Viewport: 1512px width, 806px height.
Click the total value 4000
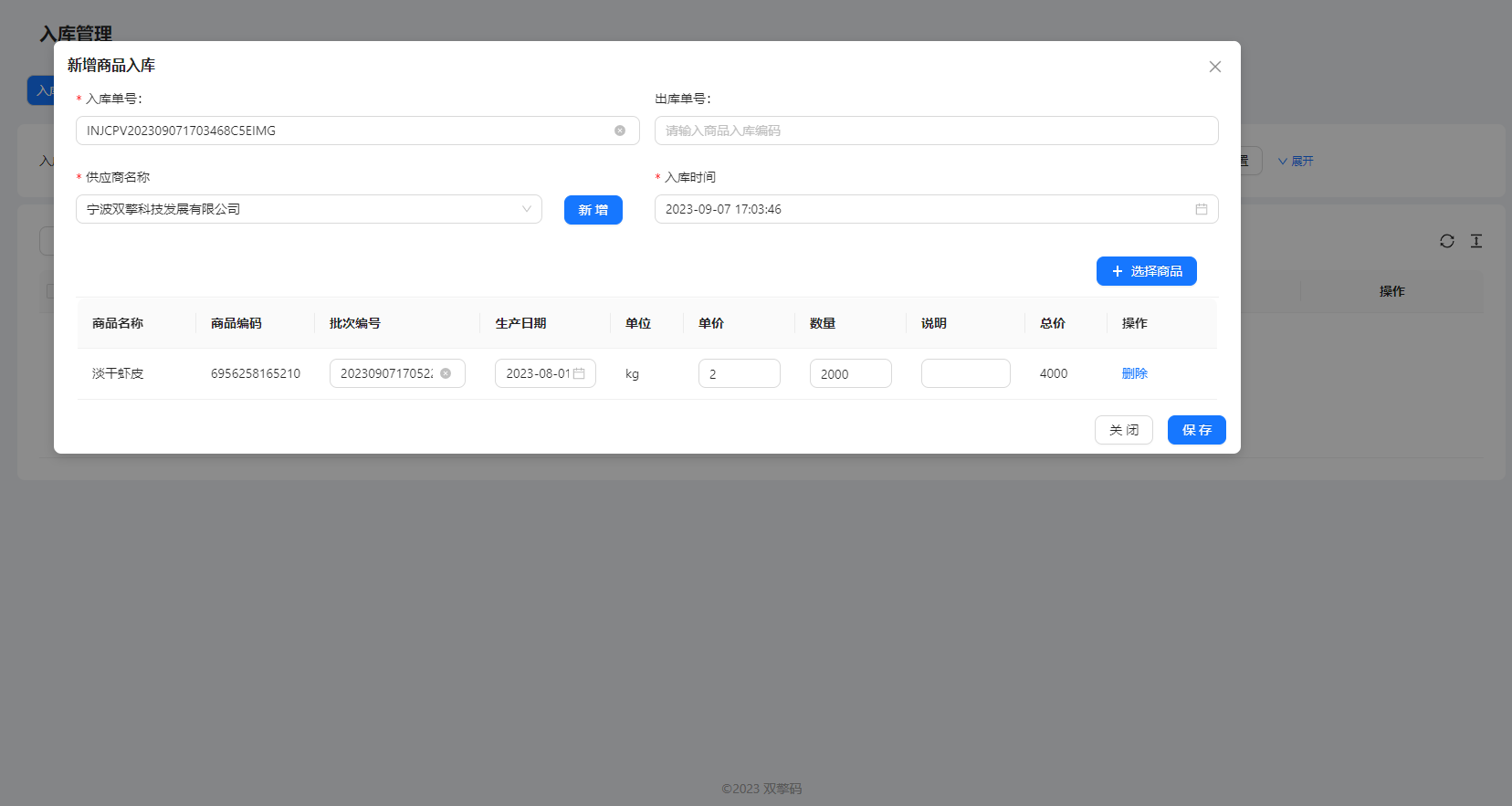click(x=1054, y=373)
